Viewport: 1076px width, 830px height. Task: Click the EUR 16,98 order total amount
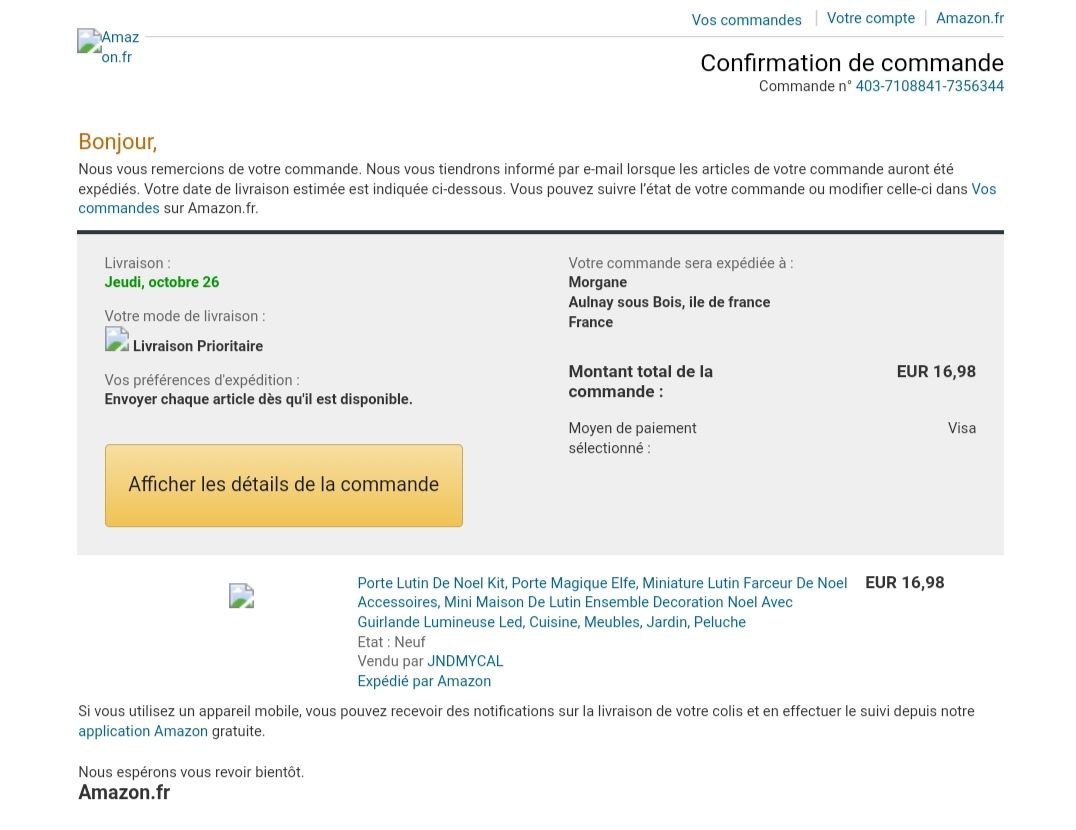[935, 371]
